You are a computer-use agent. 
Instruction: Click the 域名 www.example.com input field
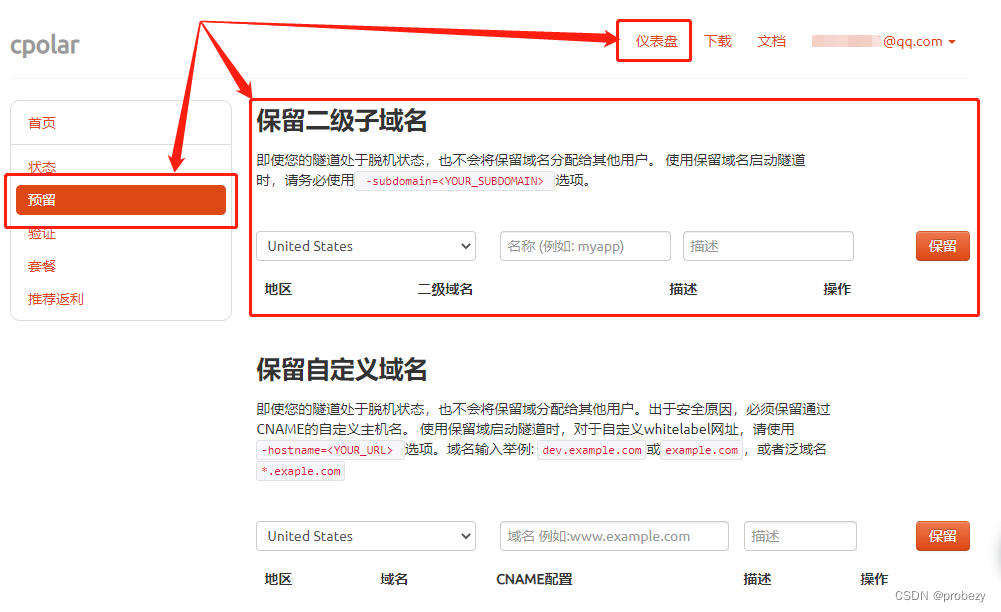coord(613,536)
